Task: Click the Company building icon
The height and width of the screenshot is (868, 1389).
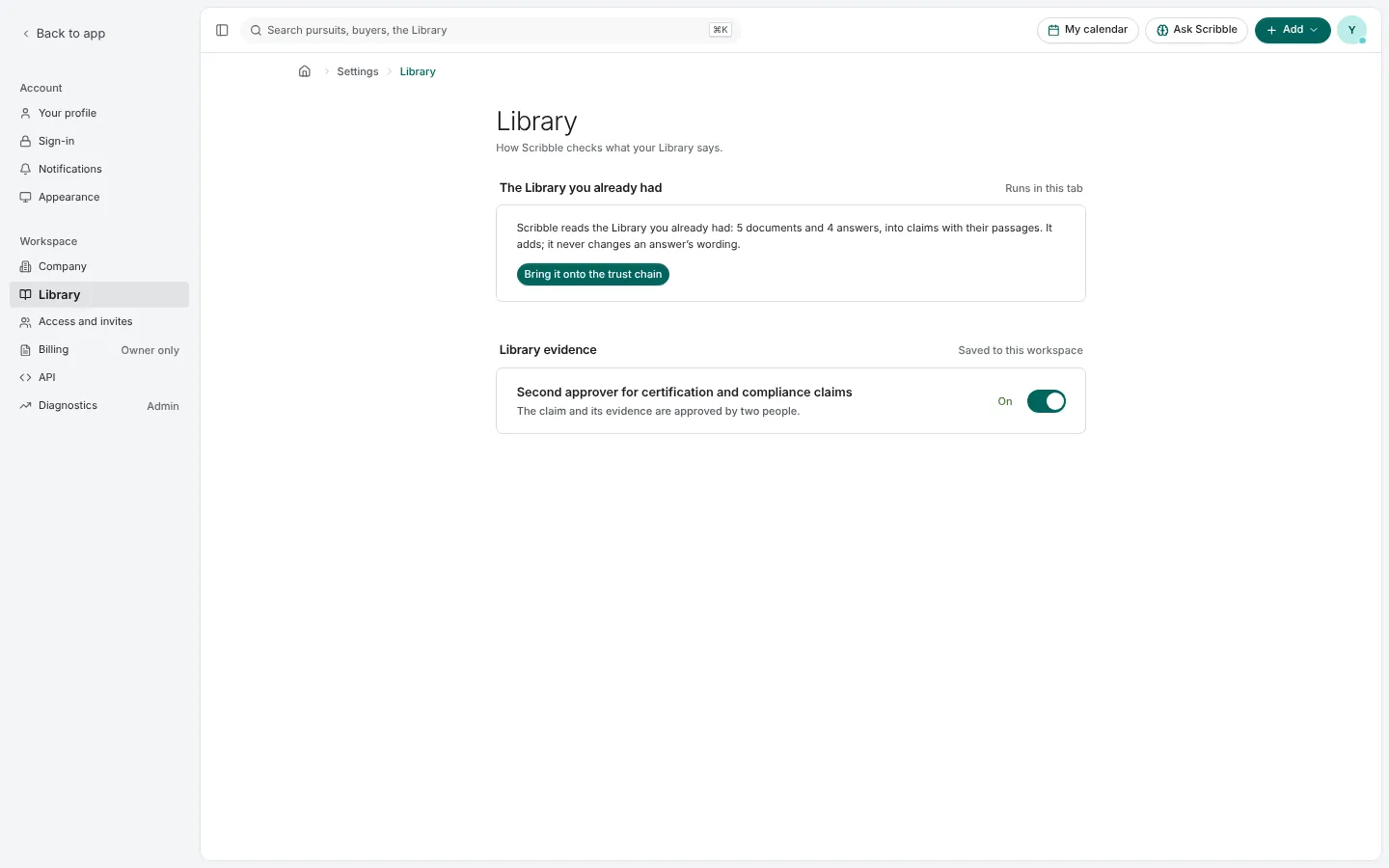Action: [x=26, y=266]
